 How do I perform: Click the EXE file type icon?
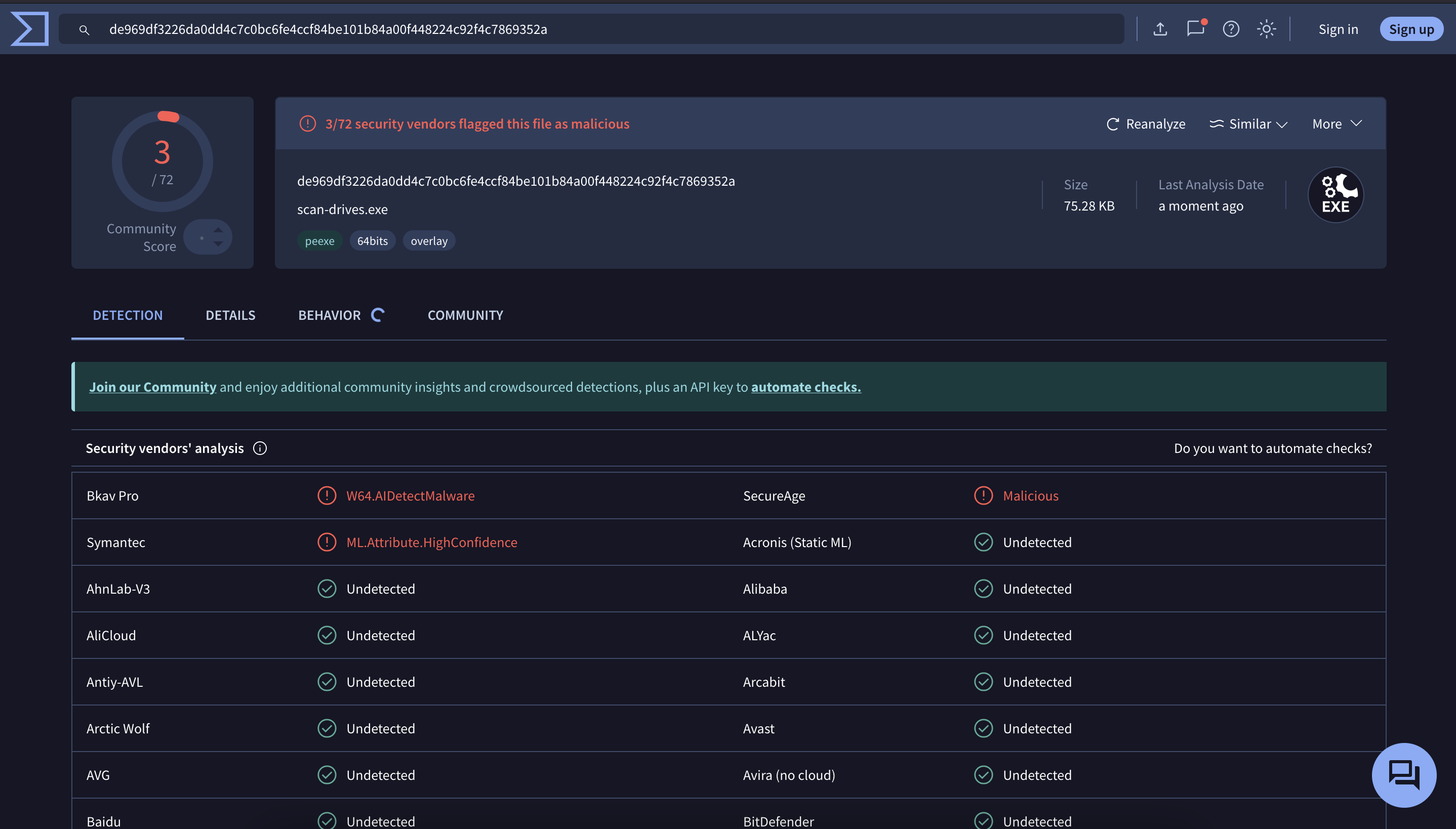point(1336,195)
